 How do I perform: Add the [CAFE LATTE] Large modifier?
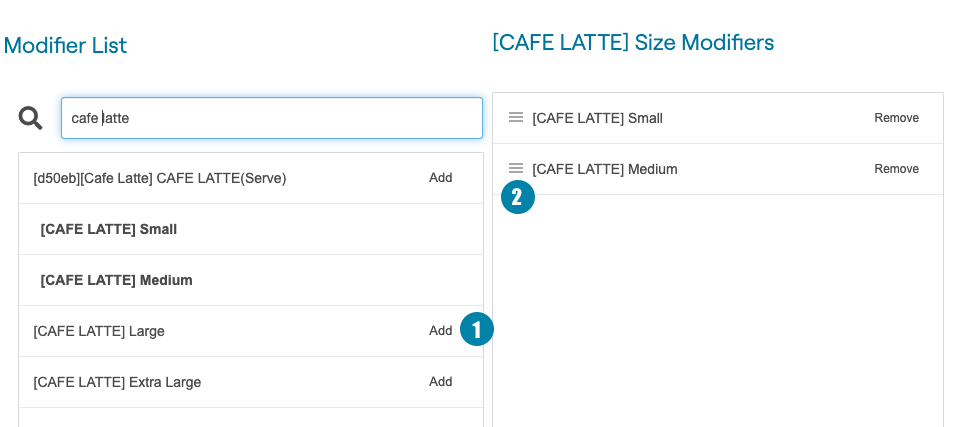440,331
